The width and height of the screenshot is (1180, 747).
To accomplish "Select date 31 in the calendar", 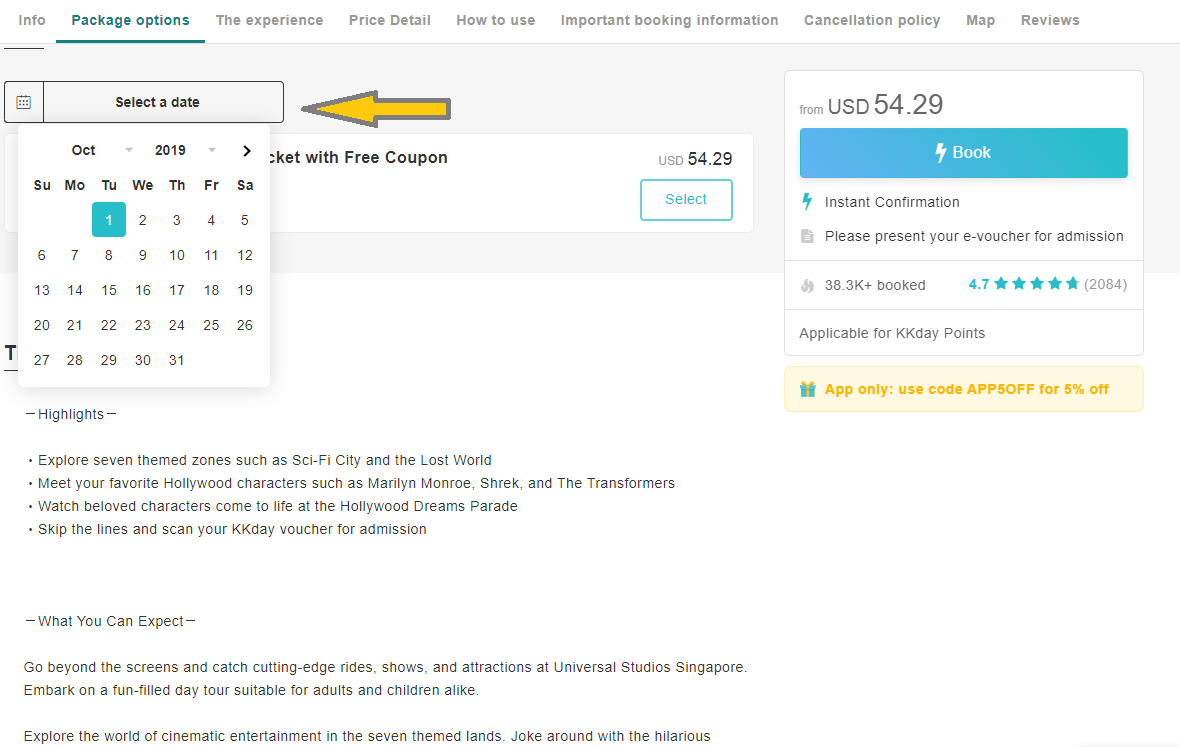I will [x=177, y=360].
